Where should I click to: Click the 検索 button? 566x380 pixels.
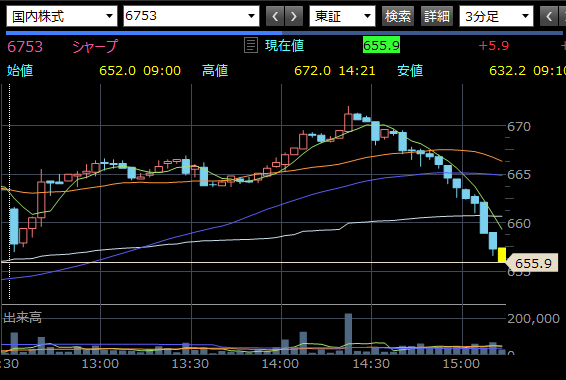click(x=397, y=17)
